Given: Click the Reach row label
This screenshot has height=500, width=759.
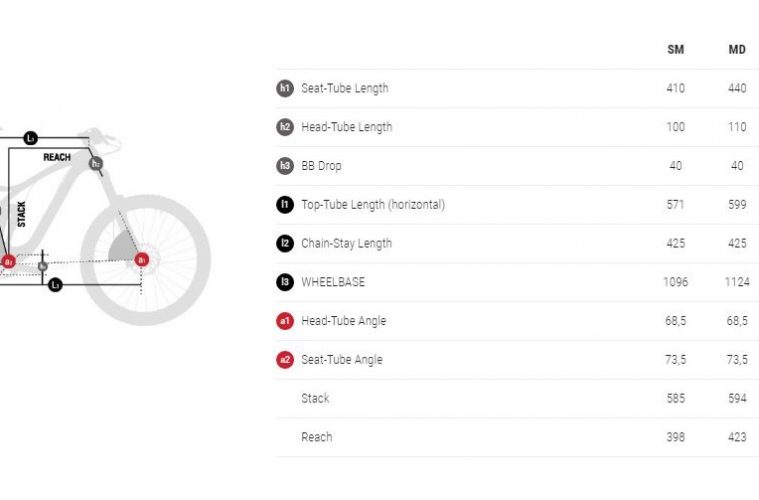Looking at the screenshot, I should [x=316, y=437].
